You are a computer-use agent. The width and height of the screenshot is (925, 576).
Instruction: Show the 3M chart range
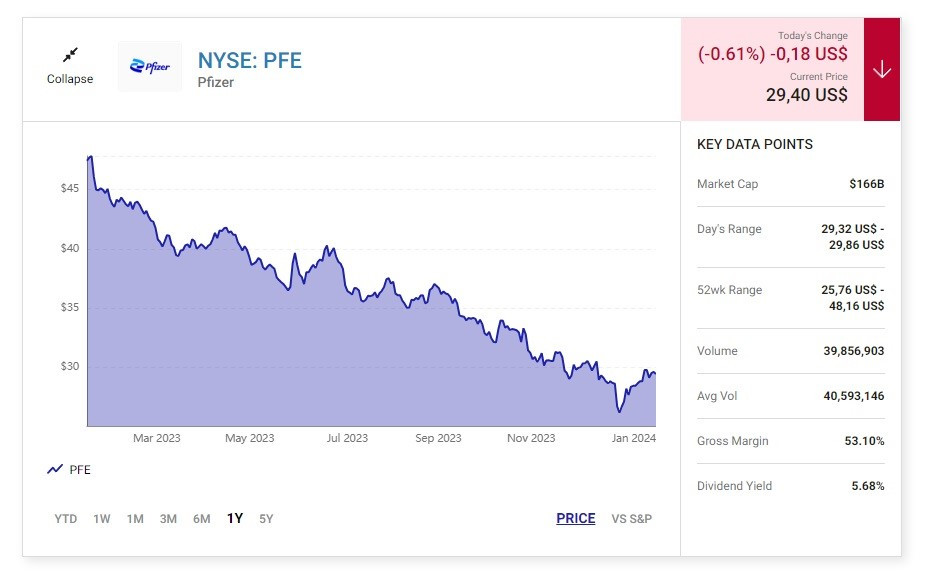tap(168, 518)
